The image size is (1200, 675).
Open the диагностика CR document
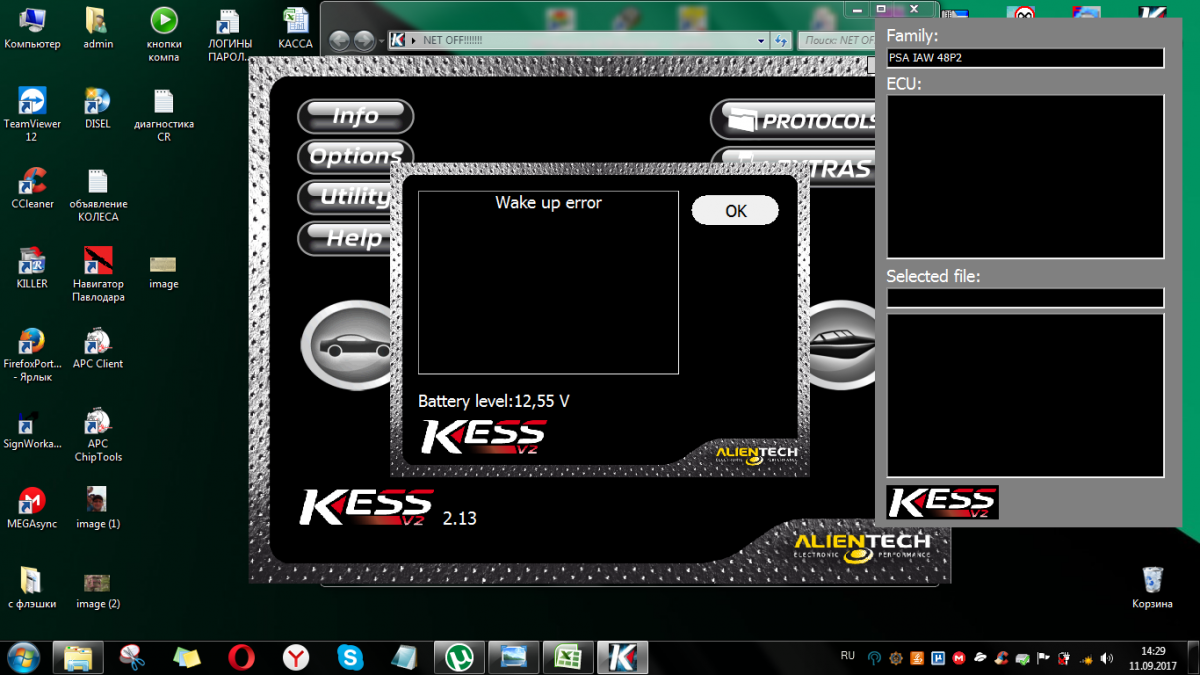coord(164,114)
